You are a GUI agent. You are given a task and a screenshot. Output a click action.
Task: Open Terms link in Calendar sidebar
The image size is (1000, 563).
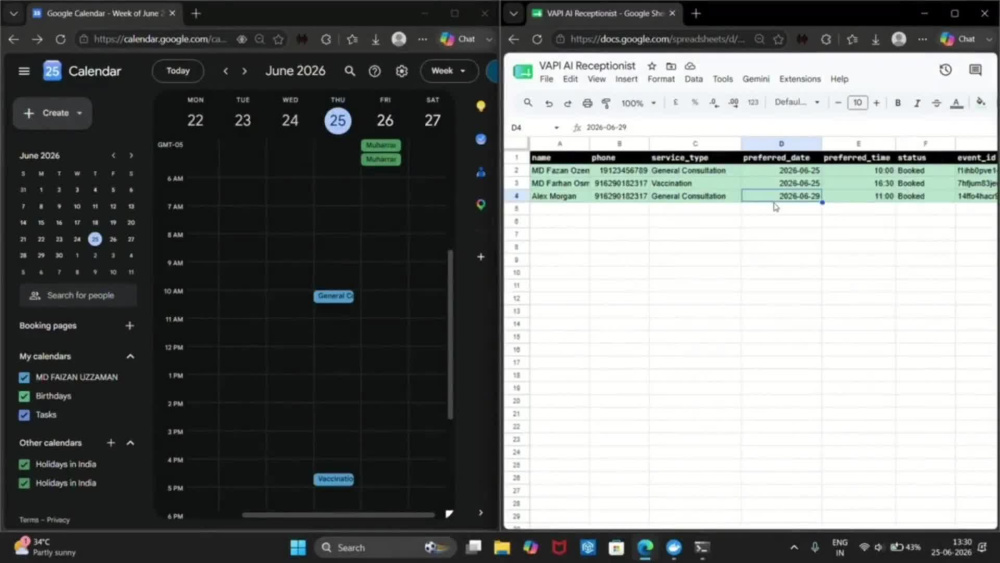[29, 520]
